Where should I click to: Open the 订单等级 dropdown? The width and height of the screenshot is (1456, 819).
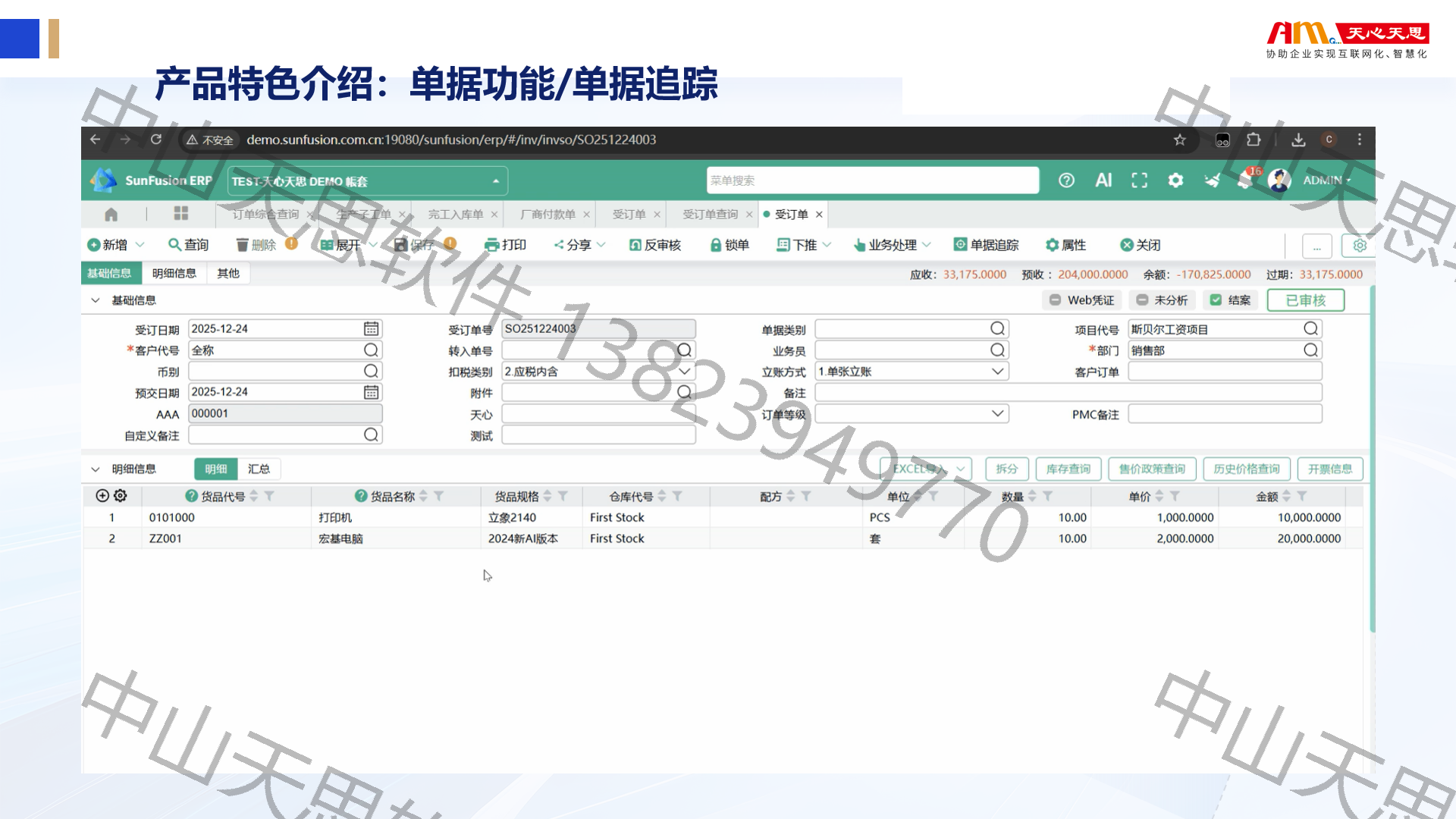click(x=997, y=414)
